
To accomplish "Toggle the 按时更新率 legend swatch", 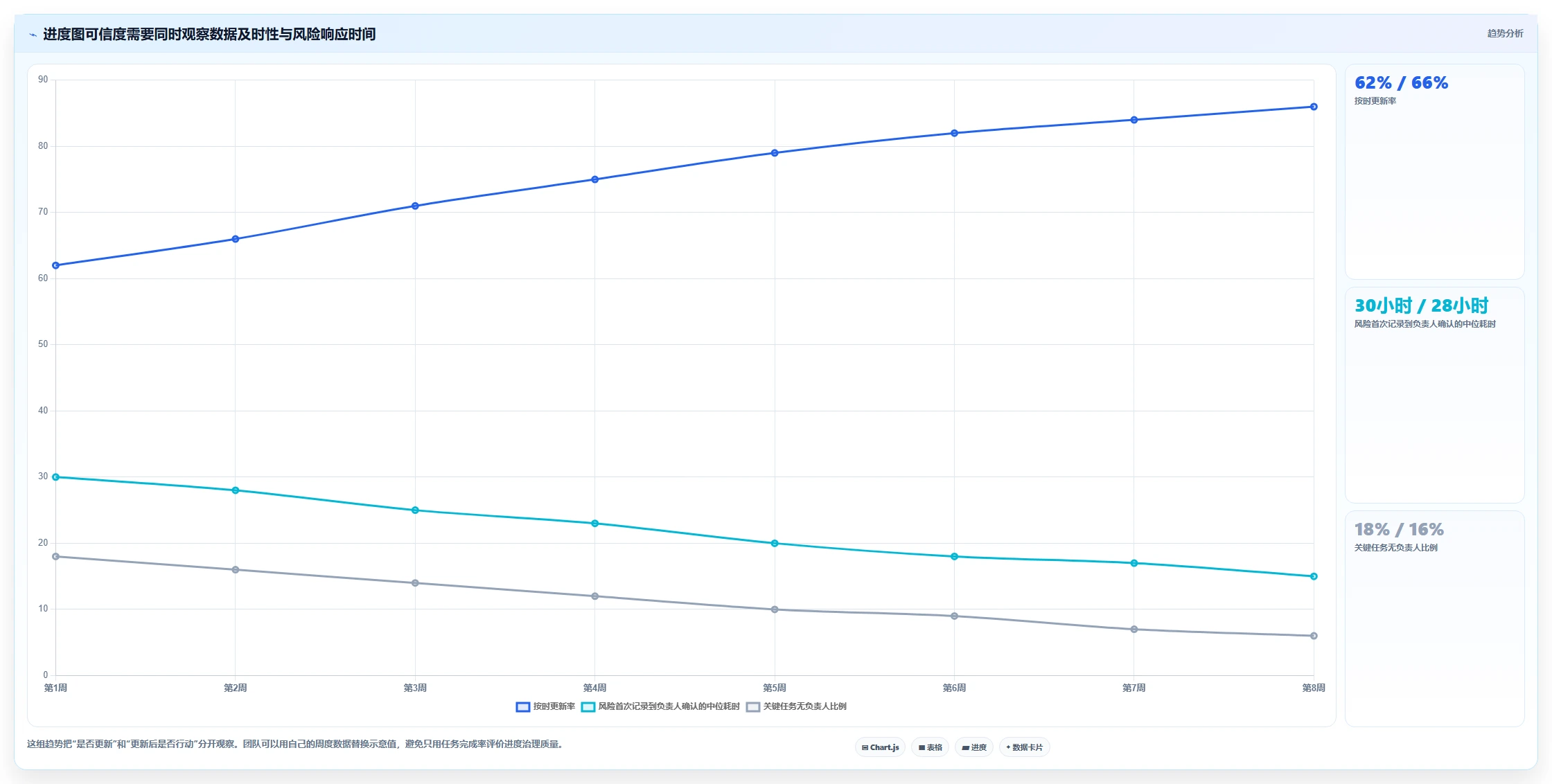I will 523,707.
